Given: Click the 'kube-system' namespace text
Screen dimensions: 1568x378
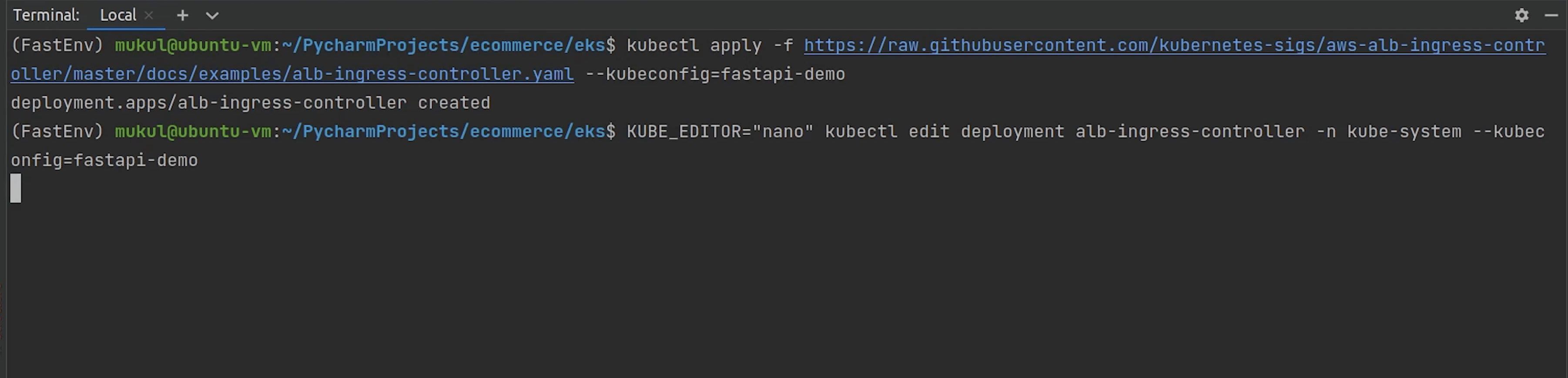Looking at the screenshot, I should tap(1404, 131).
